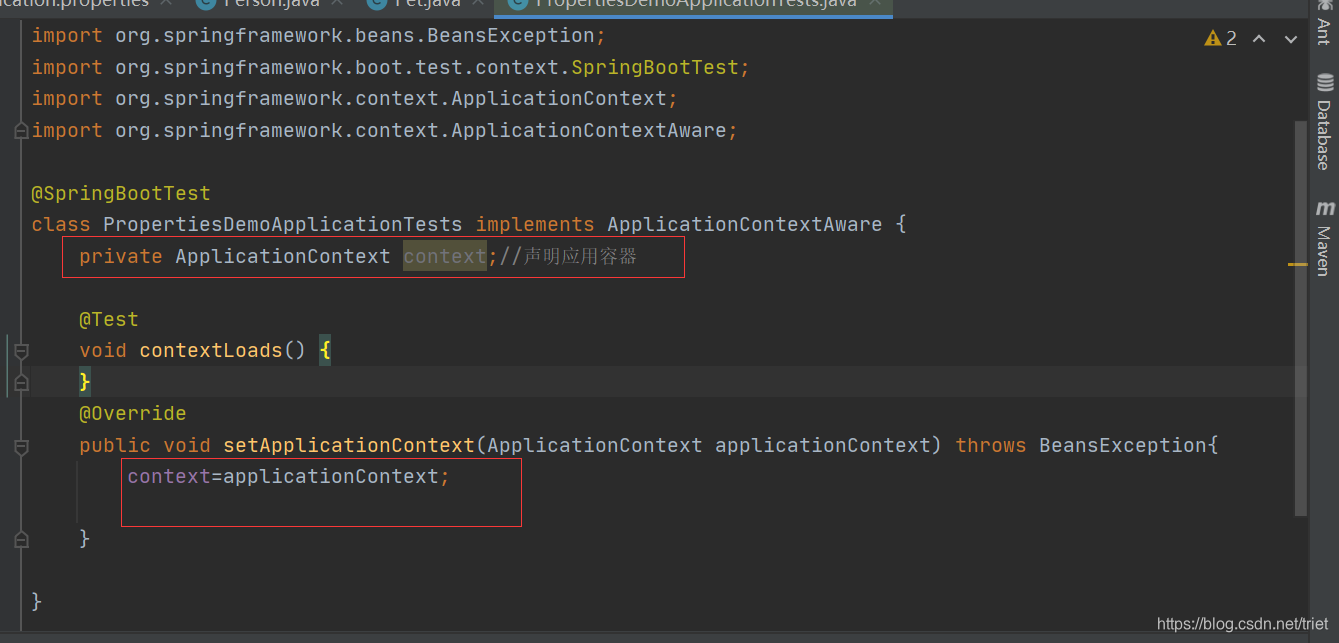The height and width of the screenshot is (643, 1339).
Task: Click the implements keyword
Action: coord(535,225)
